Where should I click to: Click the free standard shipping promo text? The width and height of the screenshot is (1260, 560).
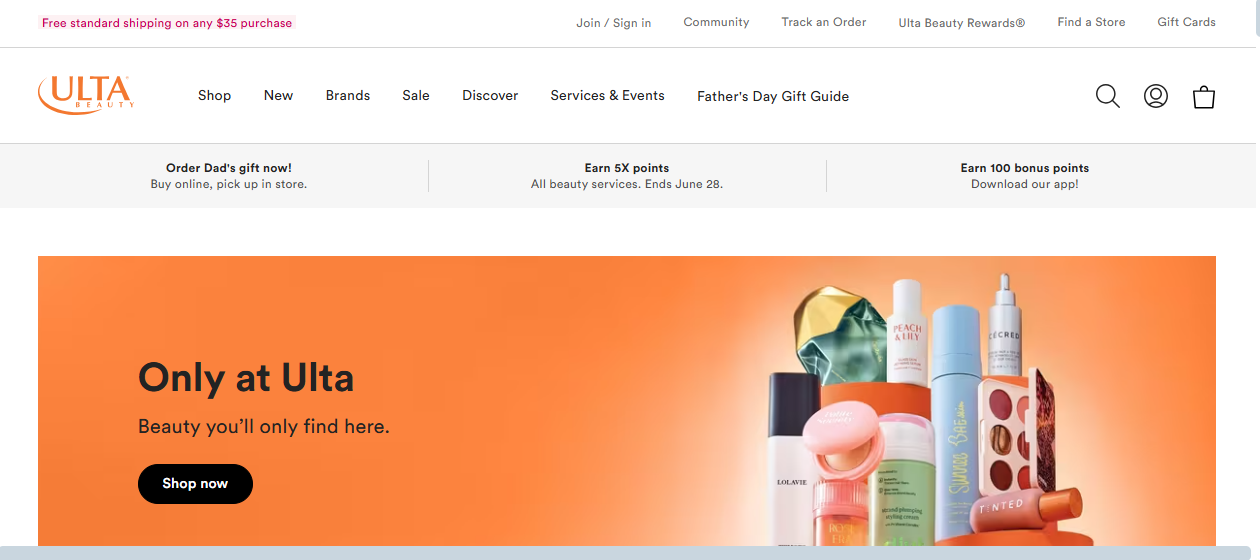click(167, 23)
